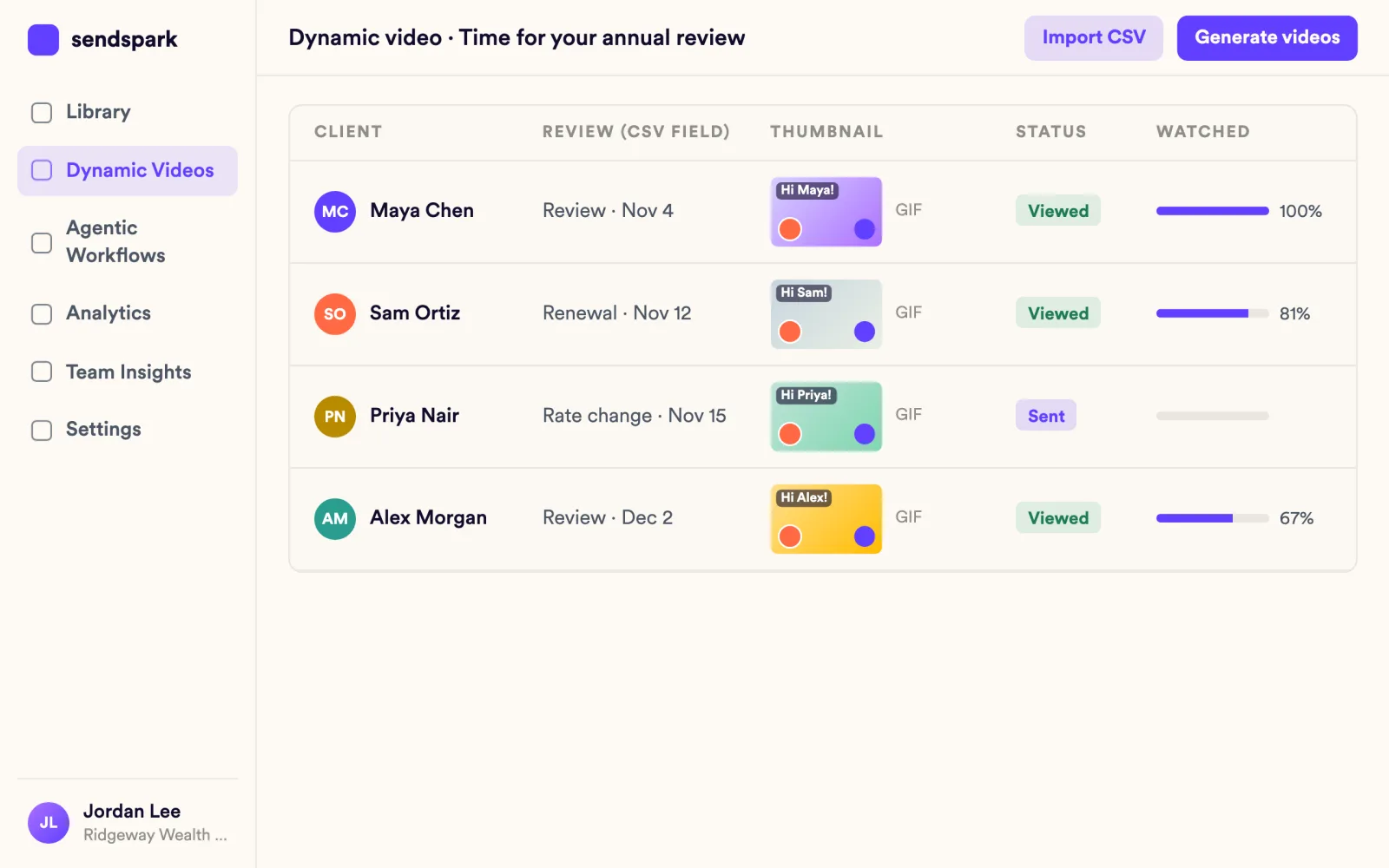The image size is (1389, 868).
Task: Click the Agentic Workflows sidebar icon
Action: click(42, 243)
